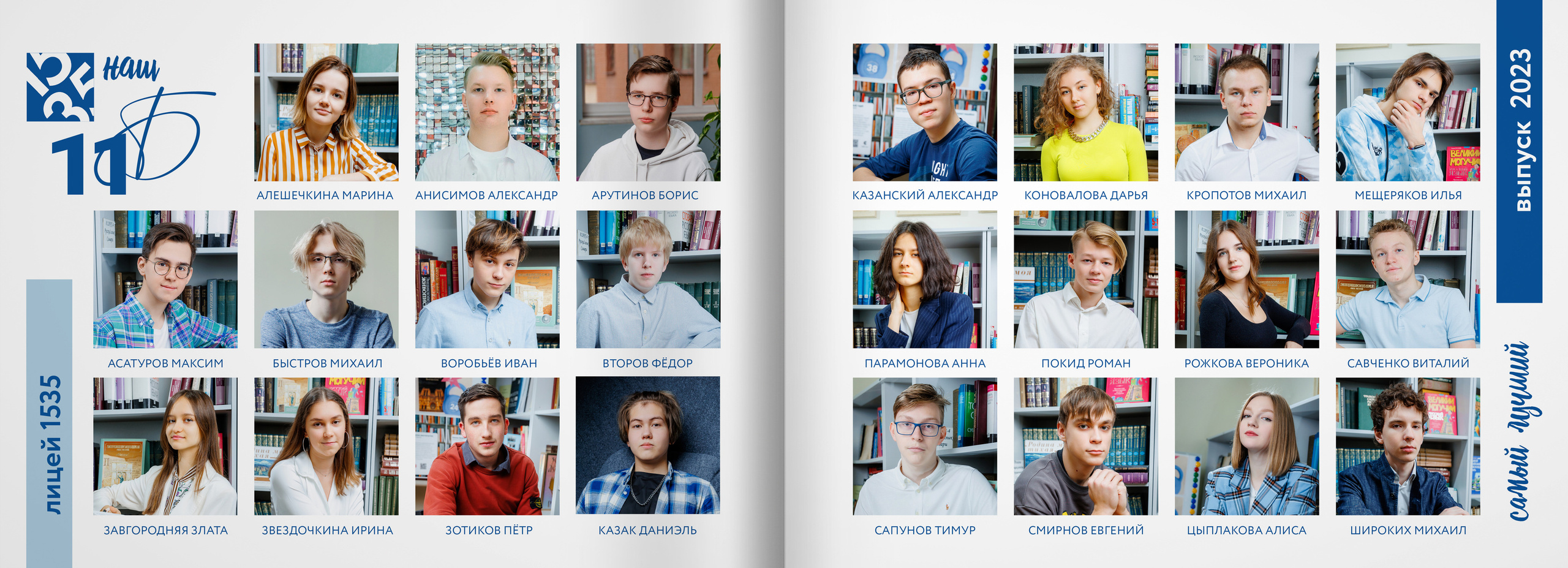1568x568 pixels.
Task: Click the Арутинов Борис photo
Action: click(648, 112)
